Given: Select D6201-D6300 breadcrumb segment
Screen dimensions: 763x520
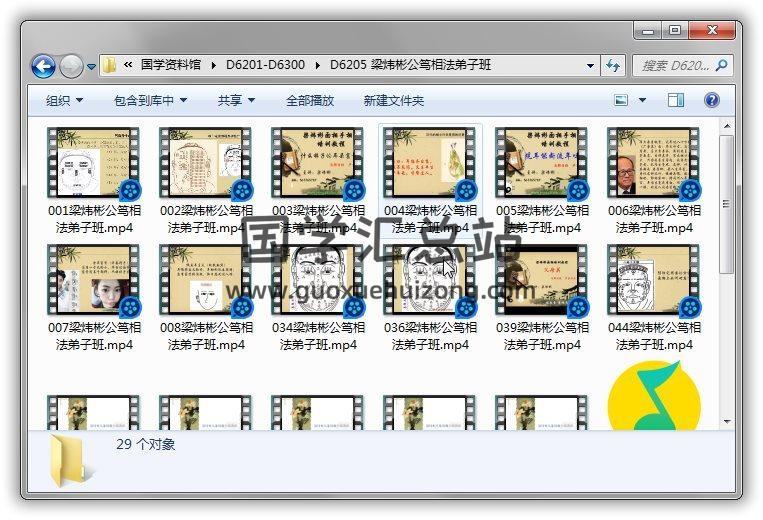Looking at the screenshot, I should tap(265, 65).
